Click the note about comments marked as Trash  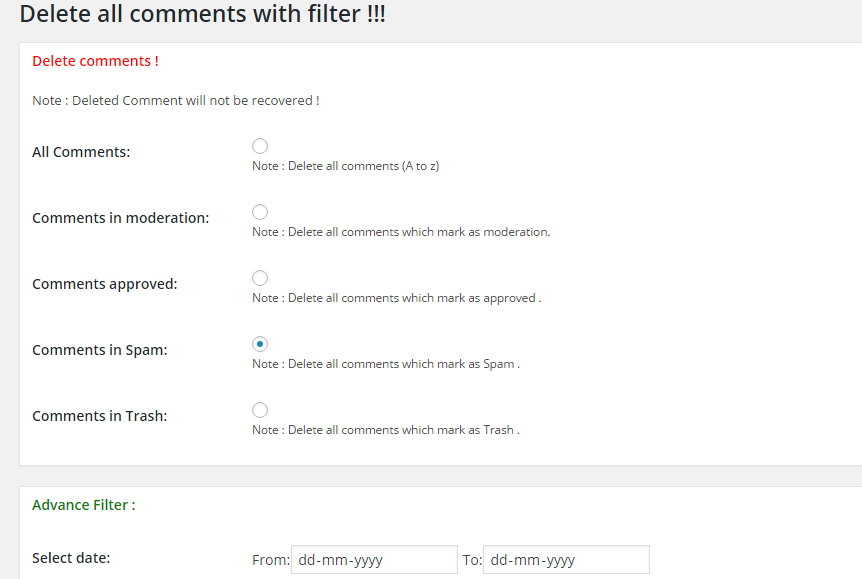coord(386,430)
